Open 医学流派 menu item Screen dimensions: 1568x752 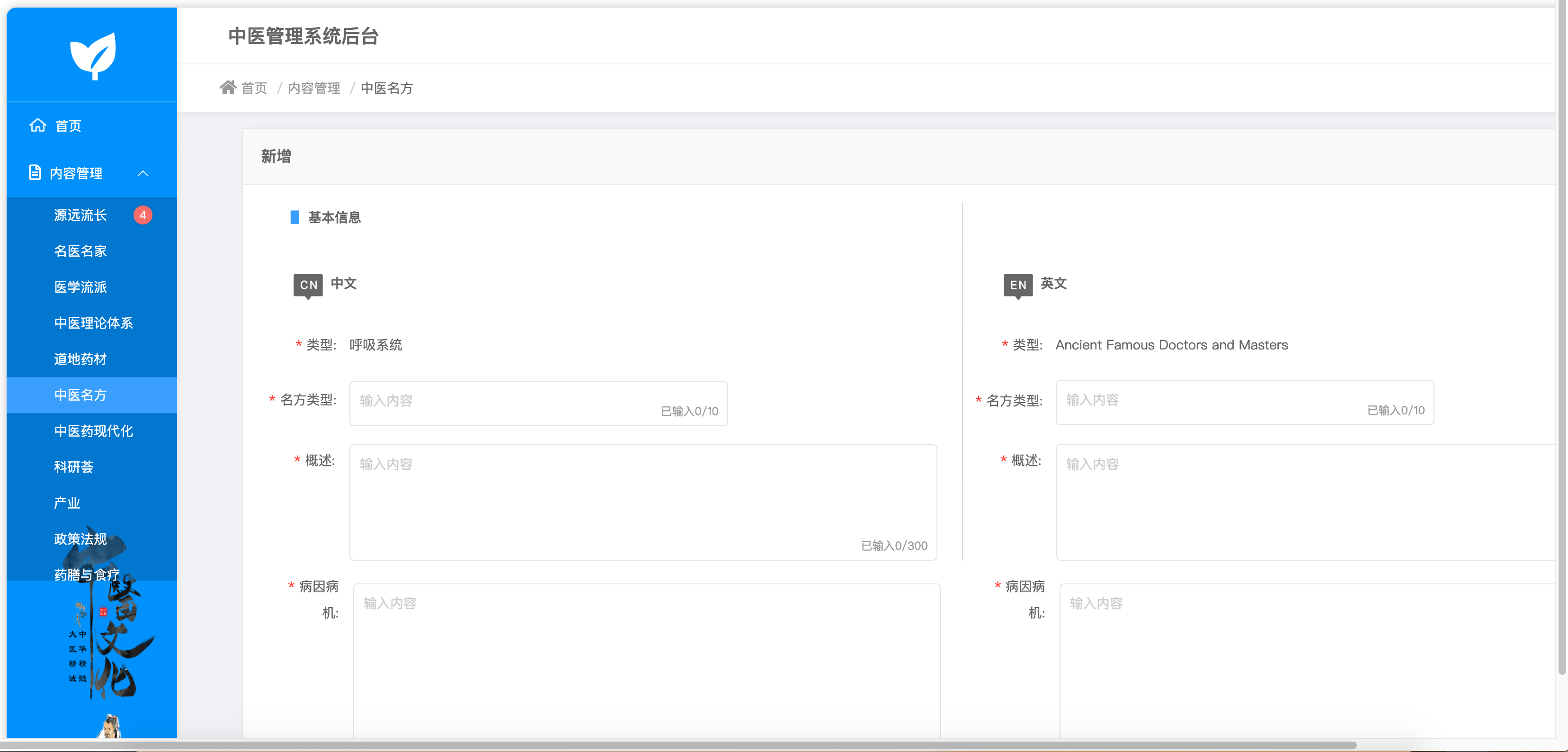pos(91,287)
